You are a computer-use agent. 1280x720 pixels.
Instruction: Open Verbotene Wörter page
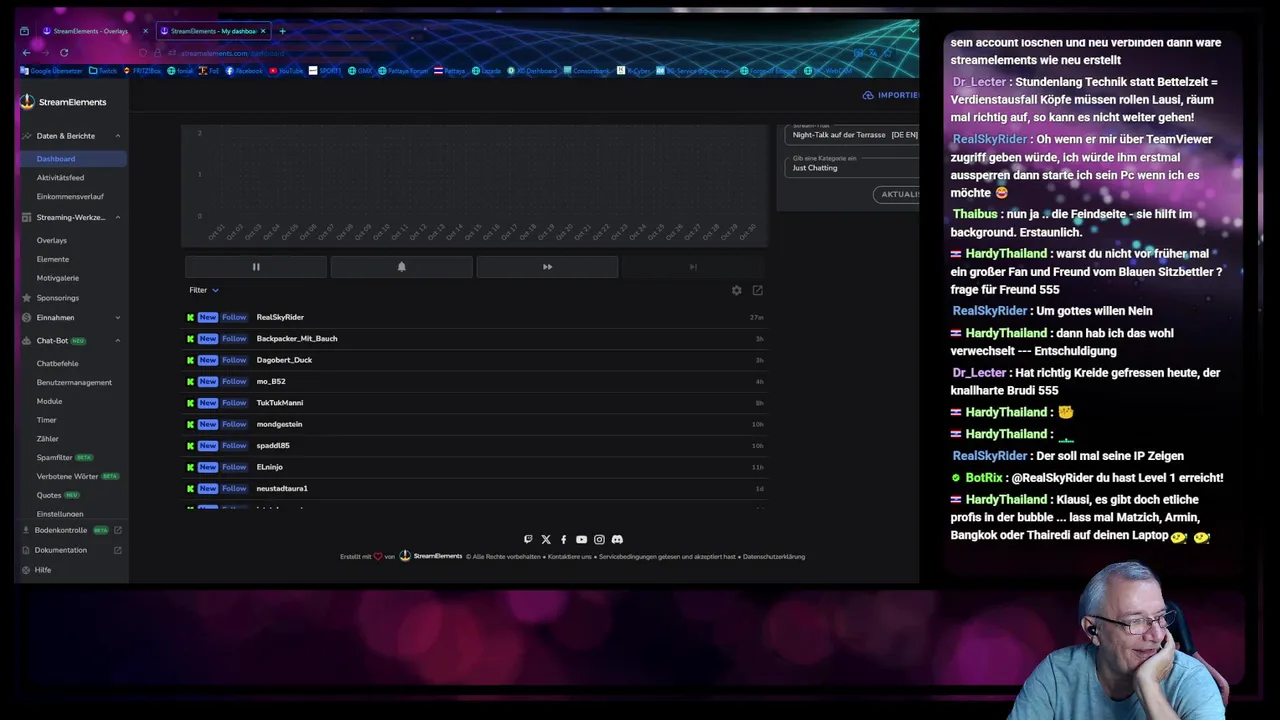pos(67,477)
